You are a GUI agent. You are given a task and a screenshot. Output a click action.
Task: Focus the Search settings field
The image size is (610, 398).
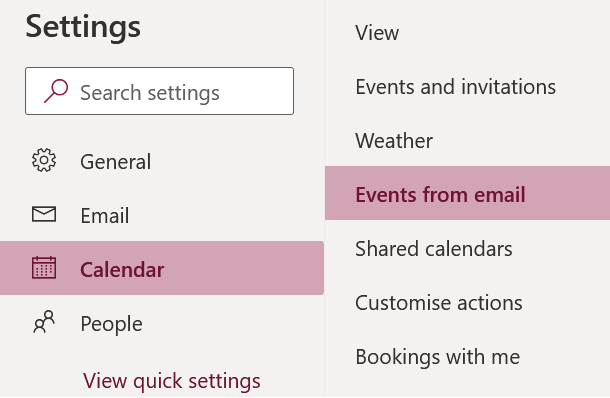coord(160,91)
